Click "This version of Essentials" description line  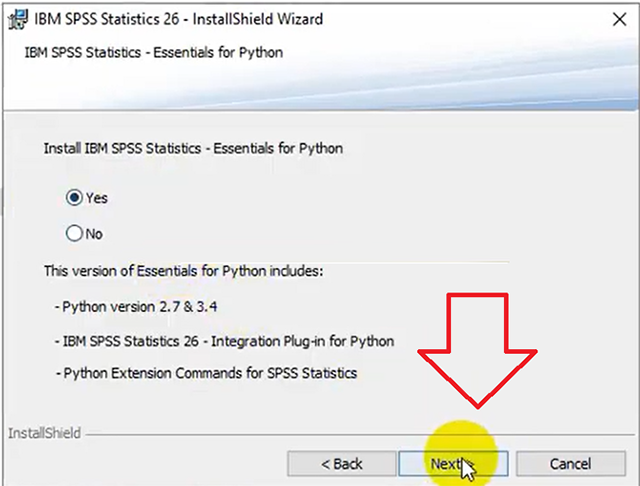coord(183,271)
